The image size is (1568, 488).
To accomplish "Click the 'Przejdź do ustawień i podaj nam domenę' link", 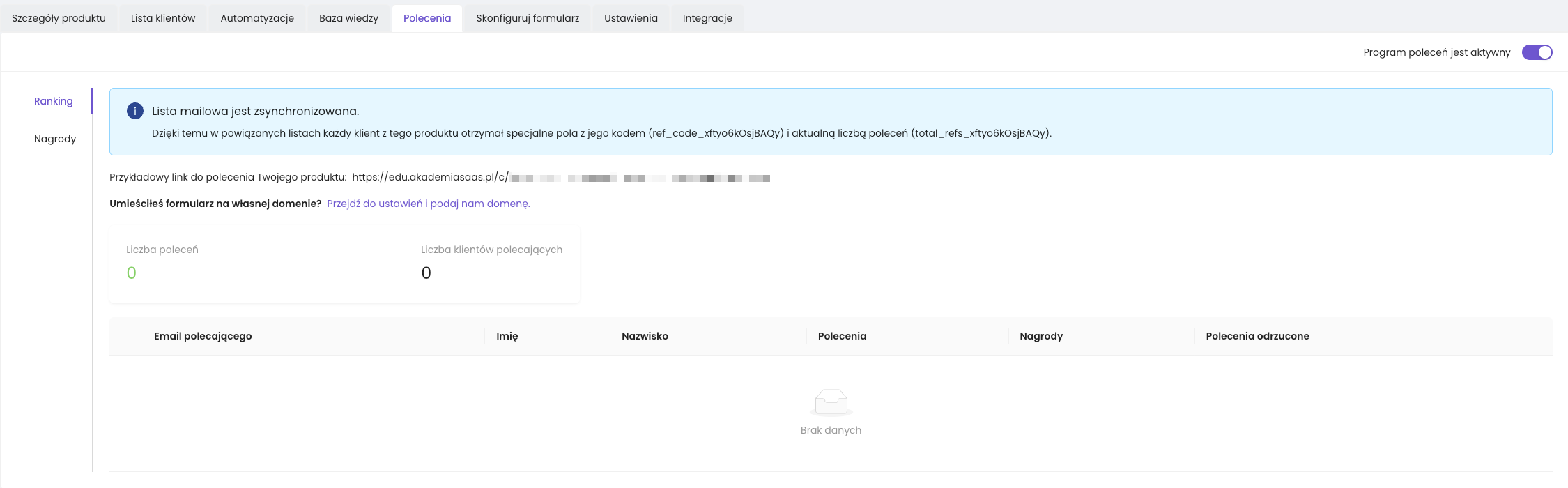I will coord(428,204).
